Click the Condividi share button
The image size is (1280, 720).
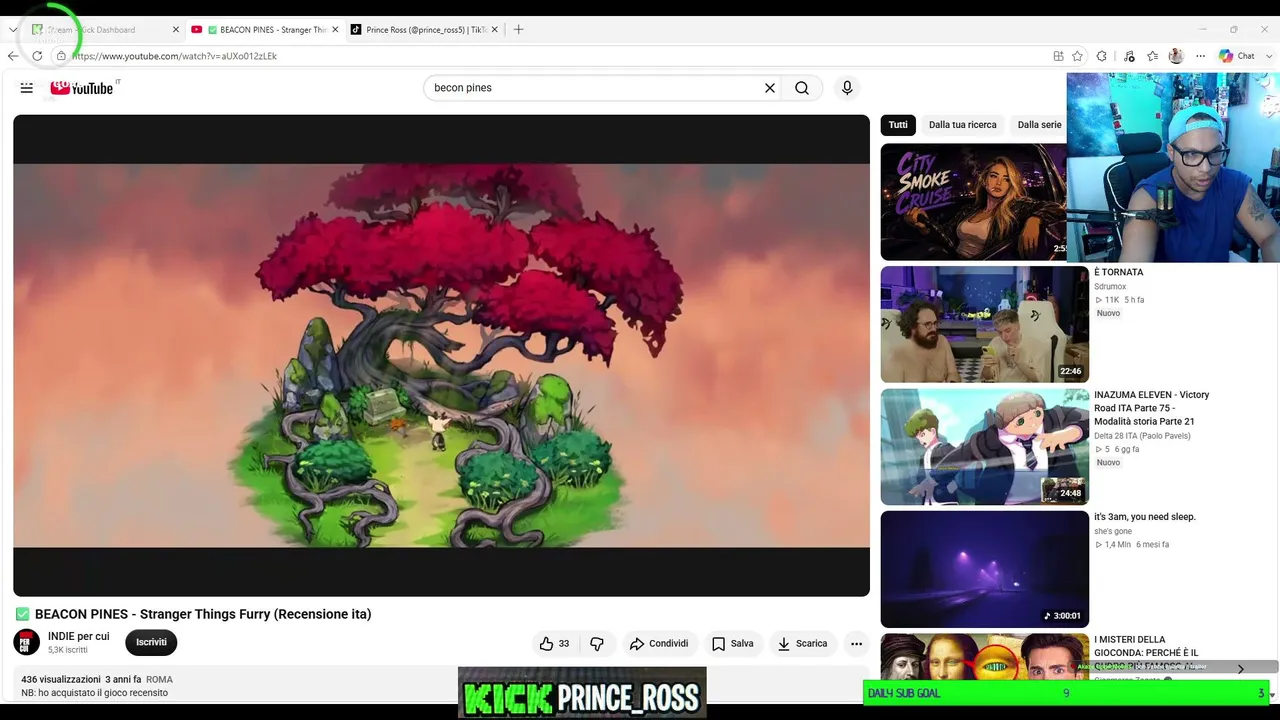658,644
